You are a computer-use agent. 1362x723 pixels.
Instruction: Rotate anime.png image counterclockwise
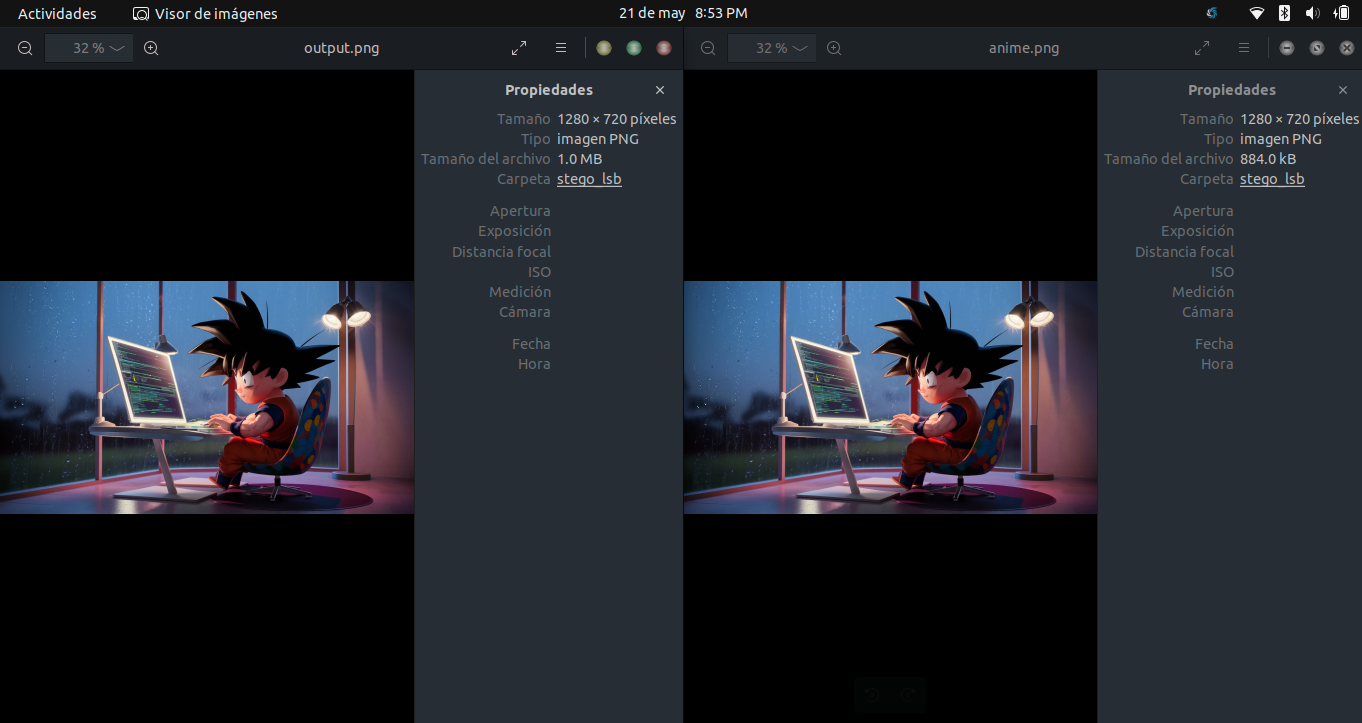(x=872, y=695)
